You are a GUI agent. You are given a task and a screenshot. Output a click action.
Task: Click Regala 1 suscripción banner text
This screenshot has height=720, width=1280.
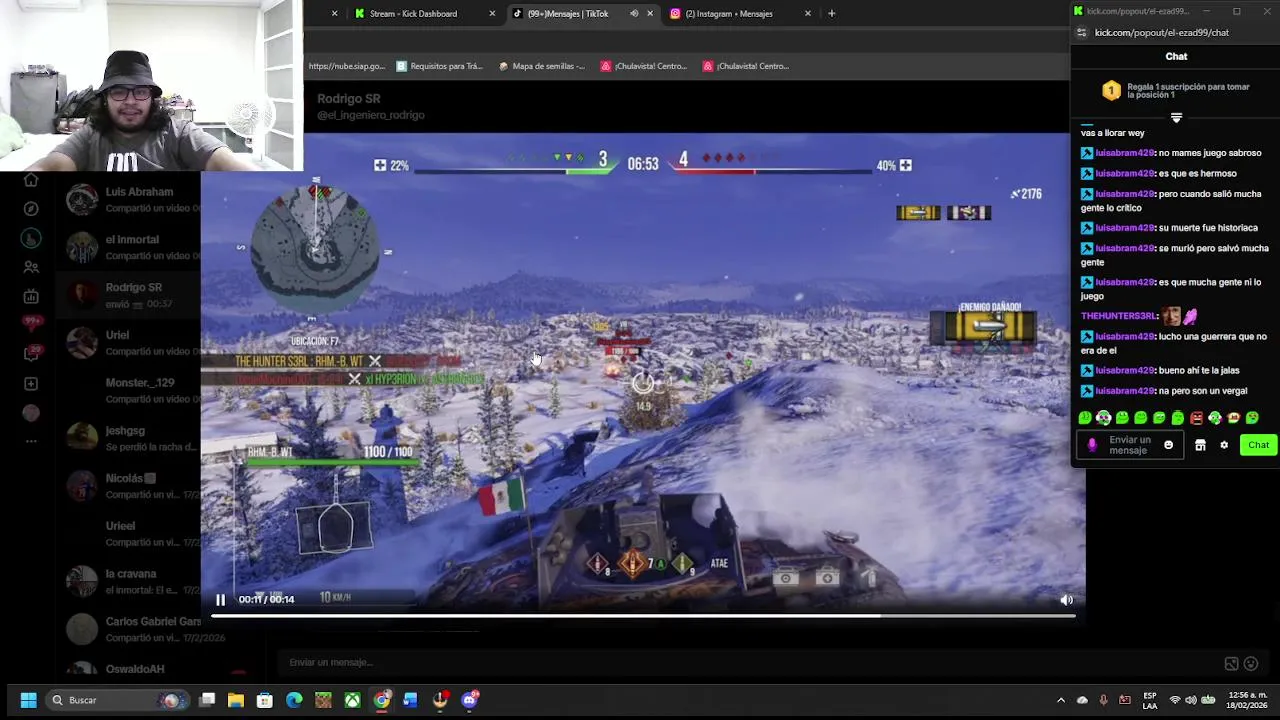(1188, 91)
